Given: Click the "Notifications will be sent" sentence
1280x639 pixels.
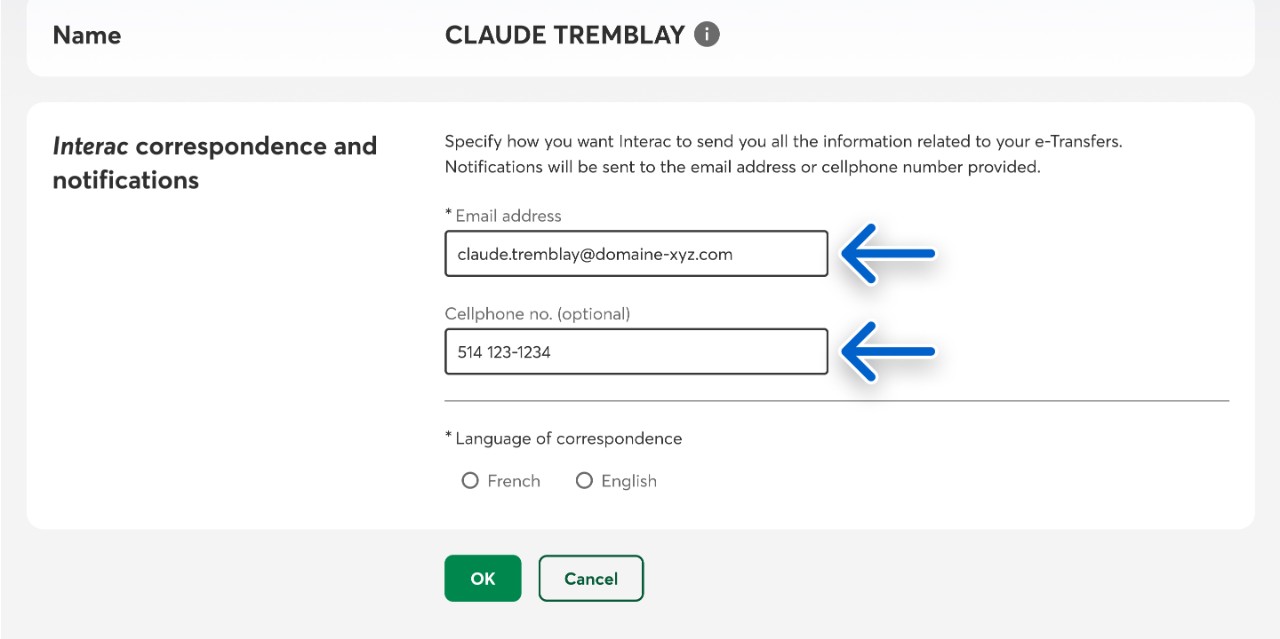Looking at the screenshot, I should click(x=742, y=167).
